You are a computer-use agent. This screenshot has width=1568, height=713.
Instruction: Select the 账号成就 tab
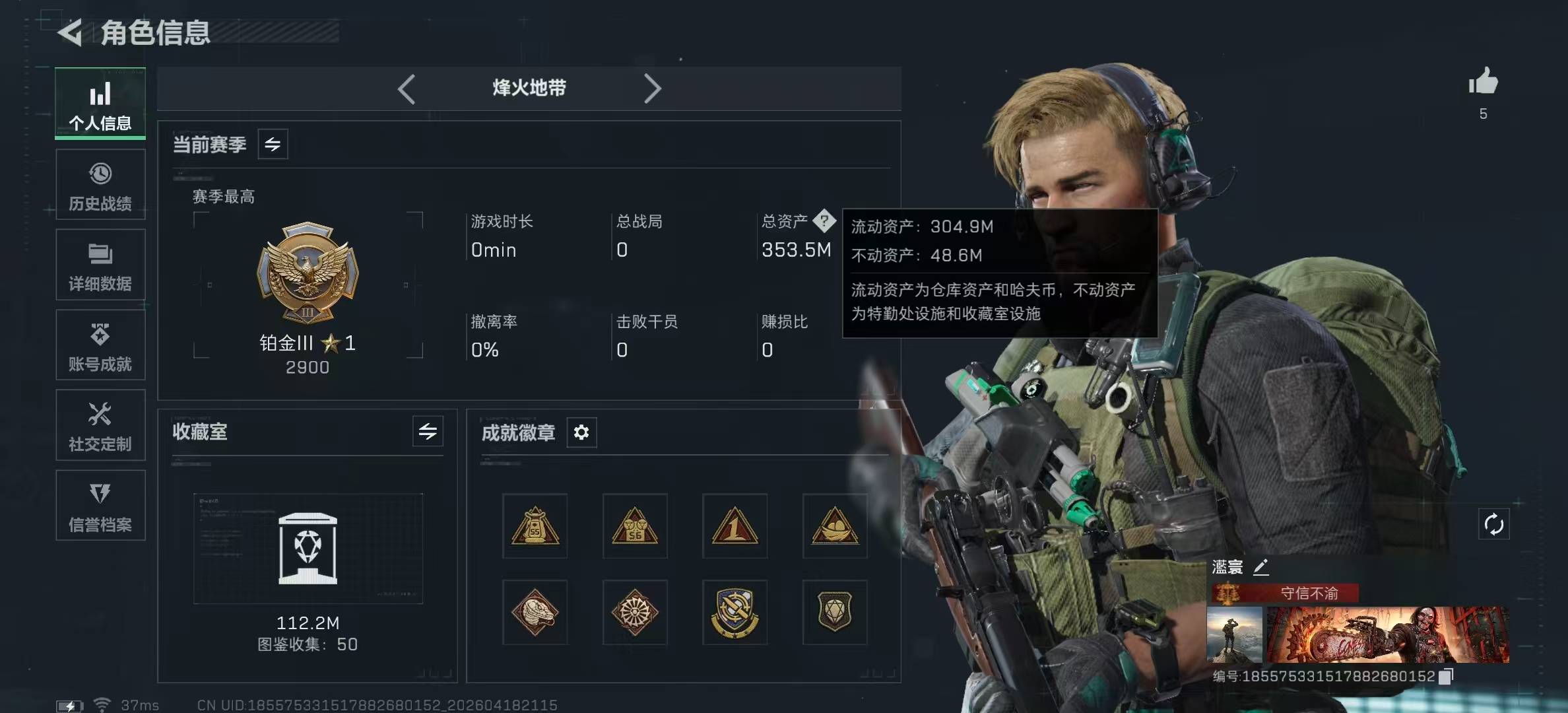(100, 345)
